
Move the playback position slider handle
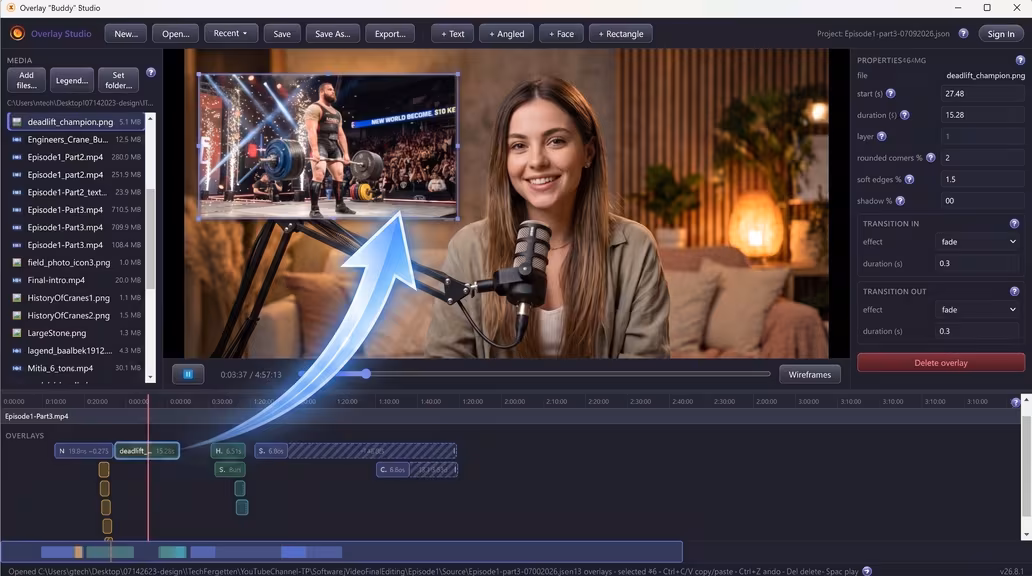click(x=366, y=374)
